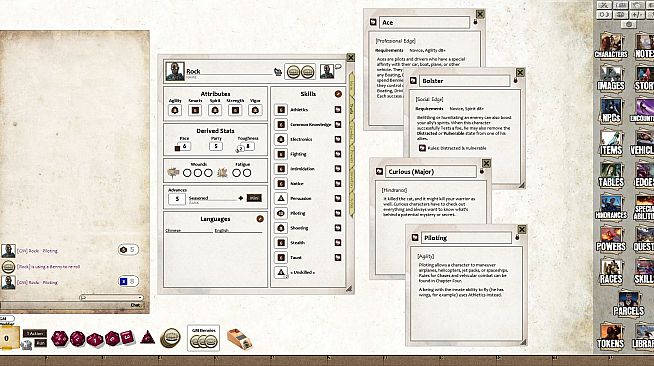Open the NPCs library in the sidebar
Screen dimensions: 654x366
611,110
